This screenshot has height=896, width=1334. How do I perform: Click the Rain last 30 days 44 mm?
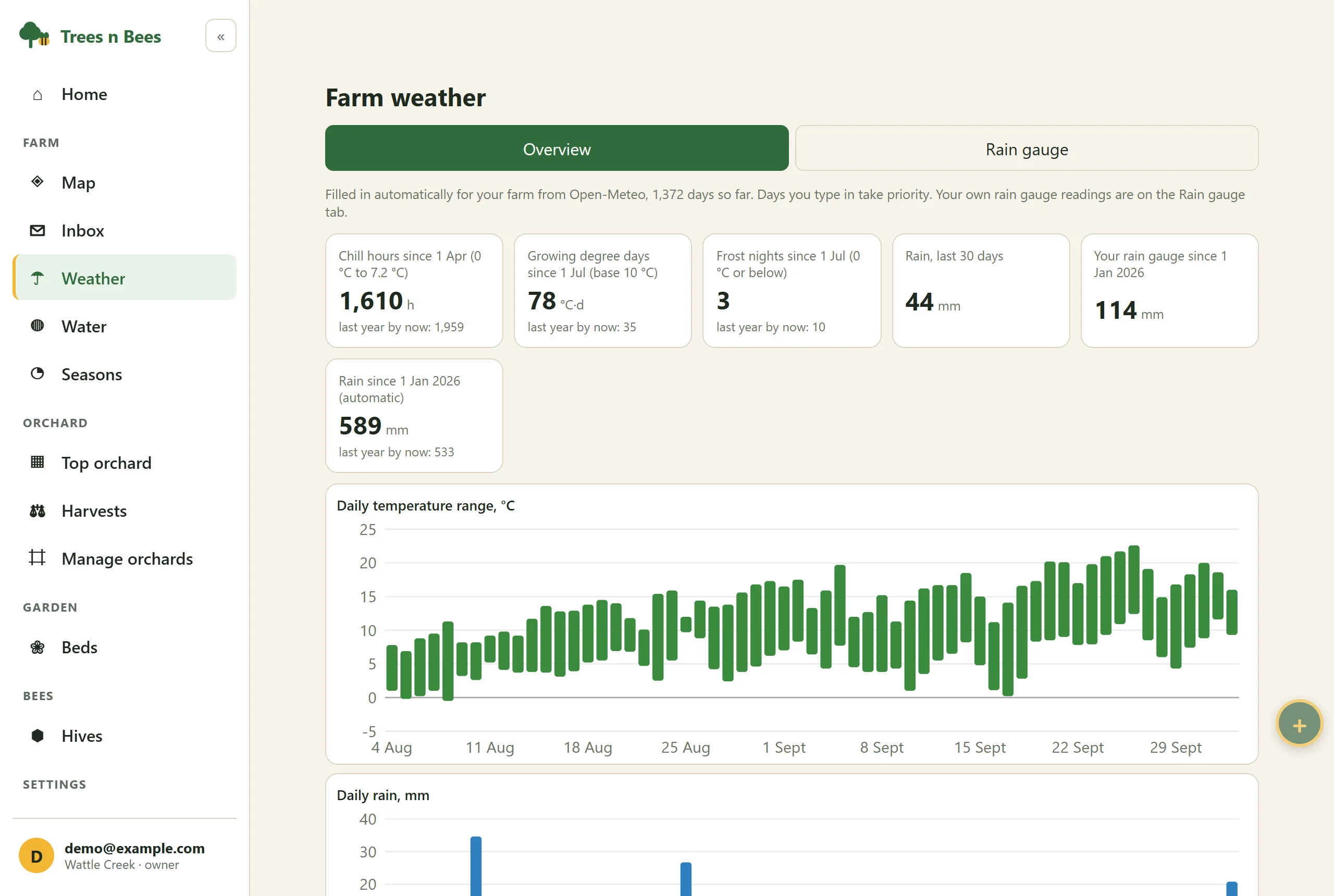coord(933,302)
